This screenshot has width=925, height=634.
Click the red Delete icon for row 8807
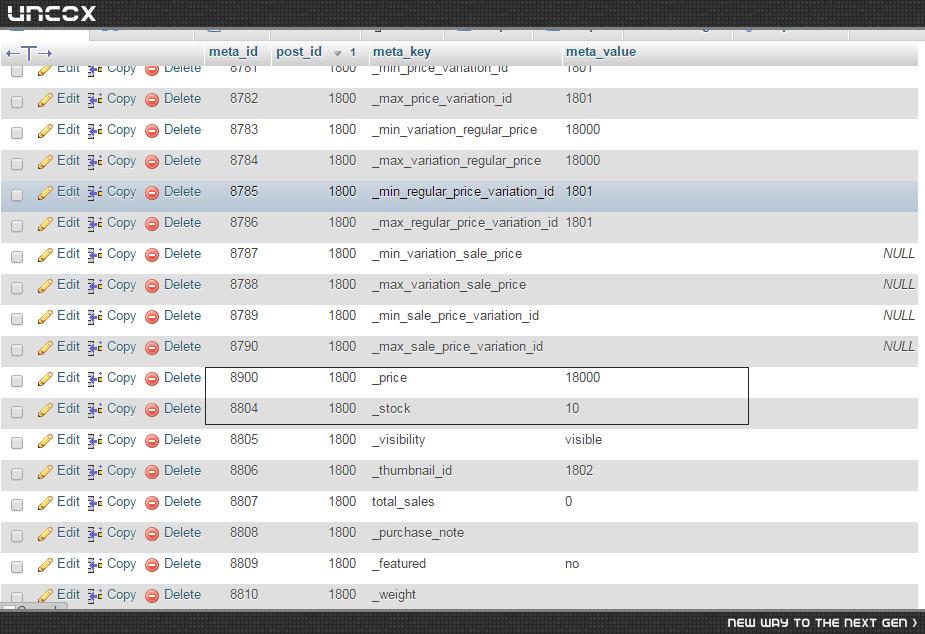click(152, 503)
